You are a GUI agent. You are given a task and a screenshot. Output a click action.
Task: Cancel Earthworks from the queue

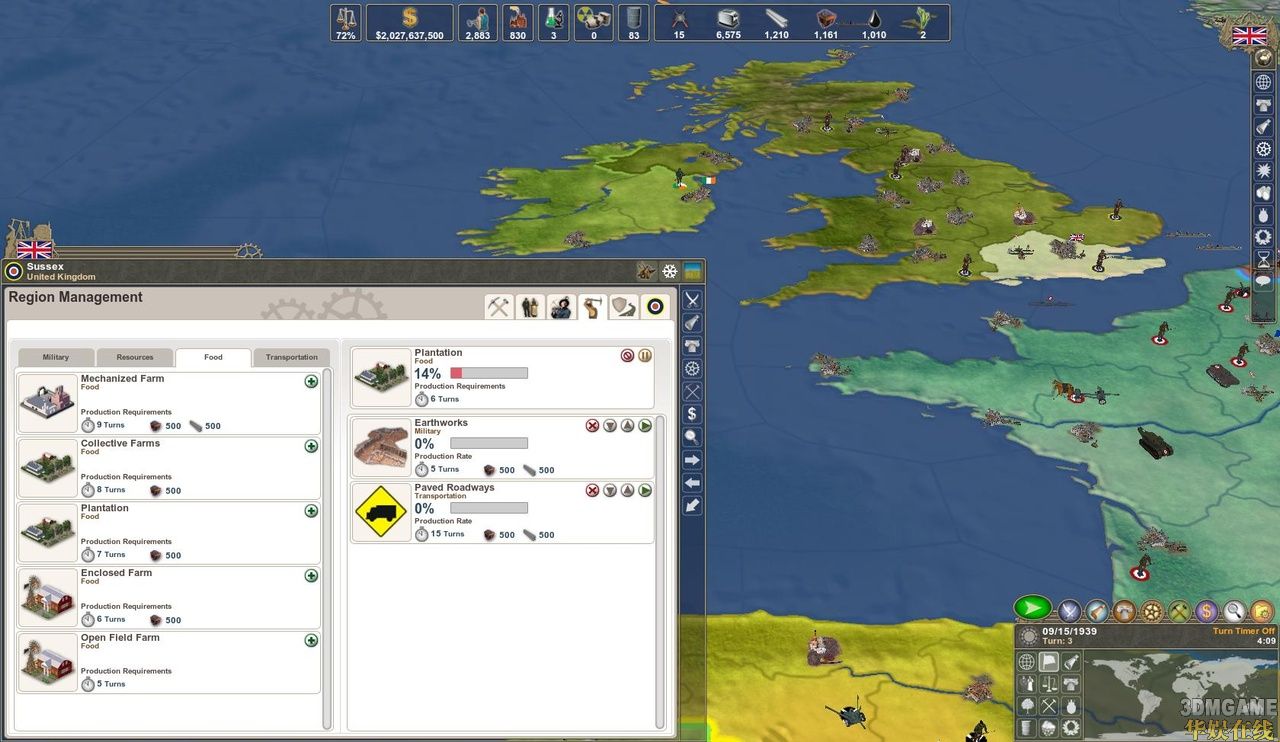[x=592, y=426]
